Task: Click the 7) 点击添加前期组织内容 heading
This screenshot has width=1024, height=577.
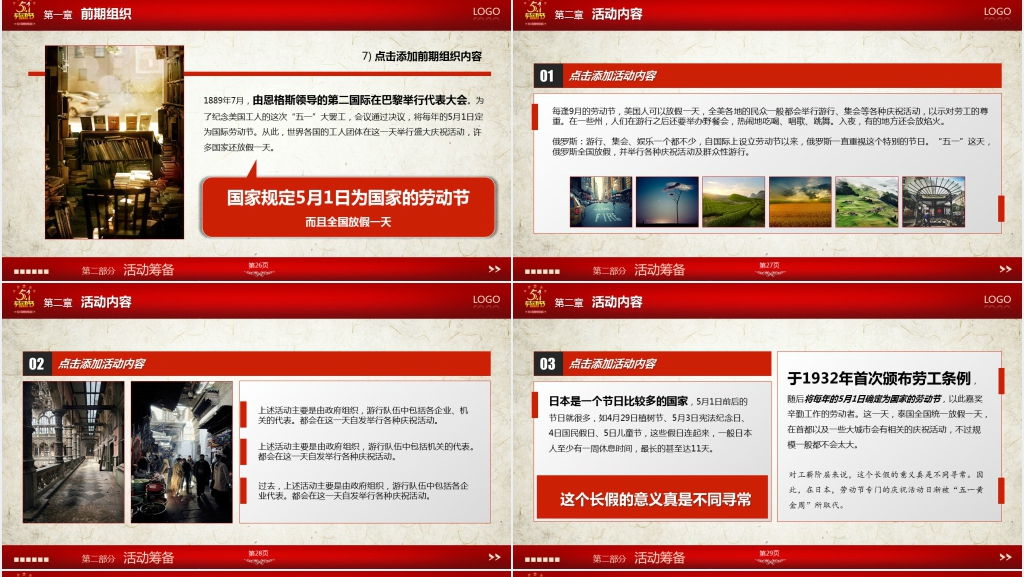Action: coord(427,57)
